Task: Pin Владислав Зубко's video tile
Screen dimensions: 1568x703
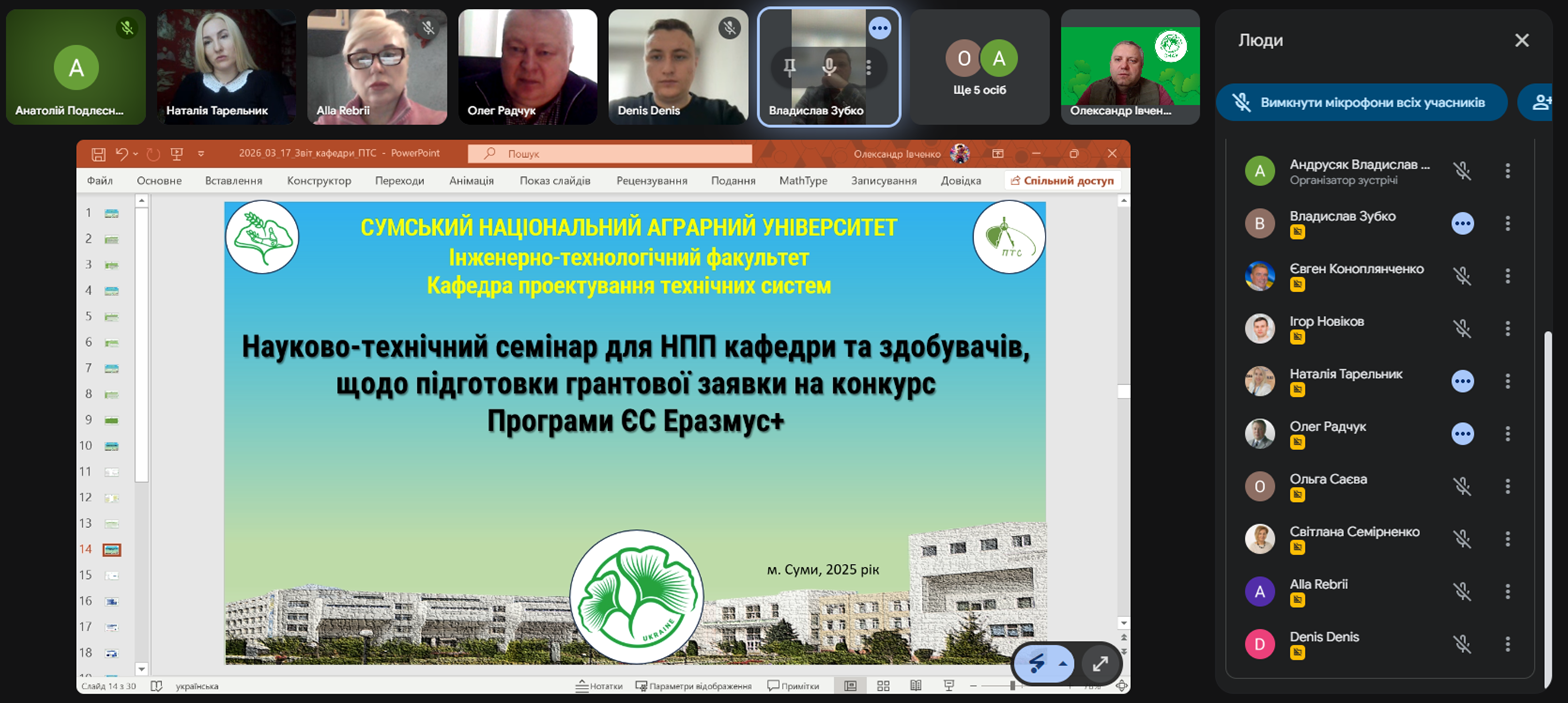Action: click(790, 67)
